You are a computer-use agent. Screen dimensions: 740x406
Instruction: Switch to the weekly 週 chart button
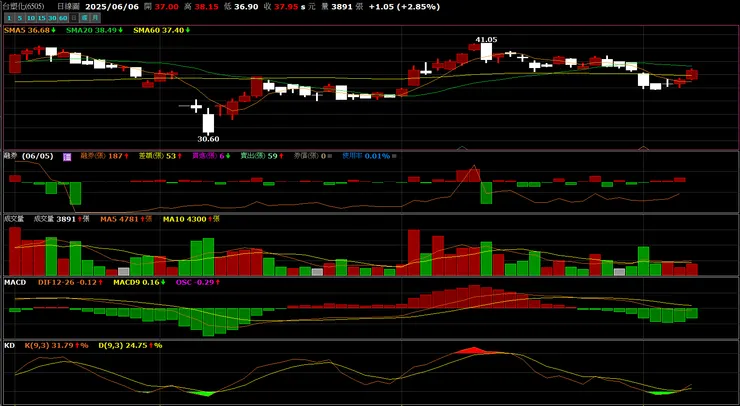click(84, 18)
